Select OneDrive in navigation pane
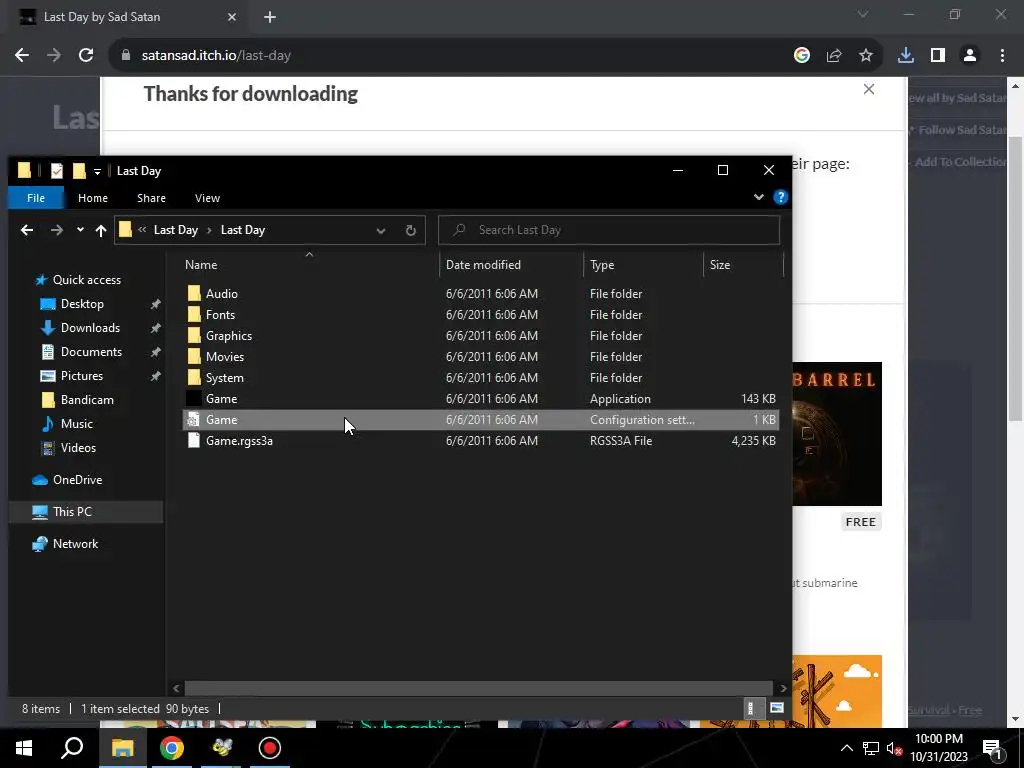This screenshot has width=1024, height=768. pyautogui.click(x=77, y=479)
